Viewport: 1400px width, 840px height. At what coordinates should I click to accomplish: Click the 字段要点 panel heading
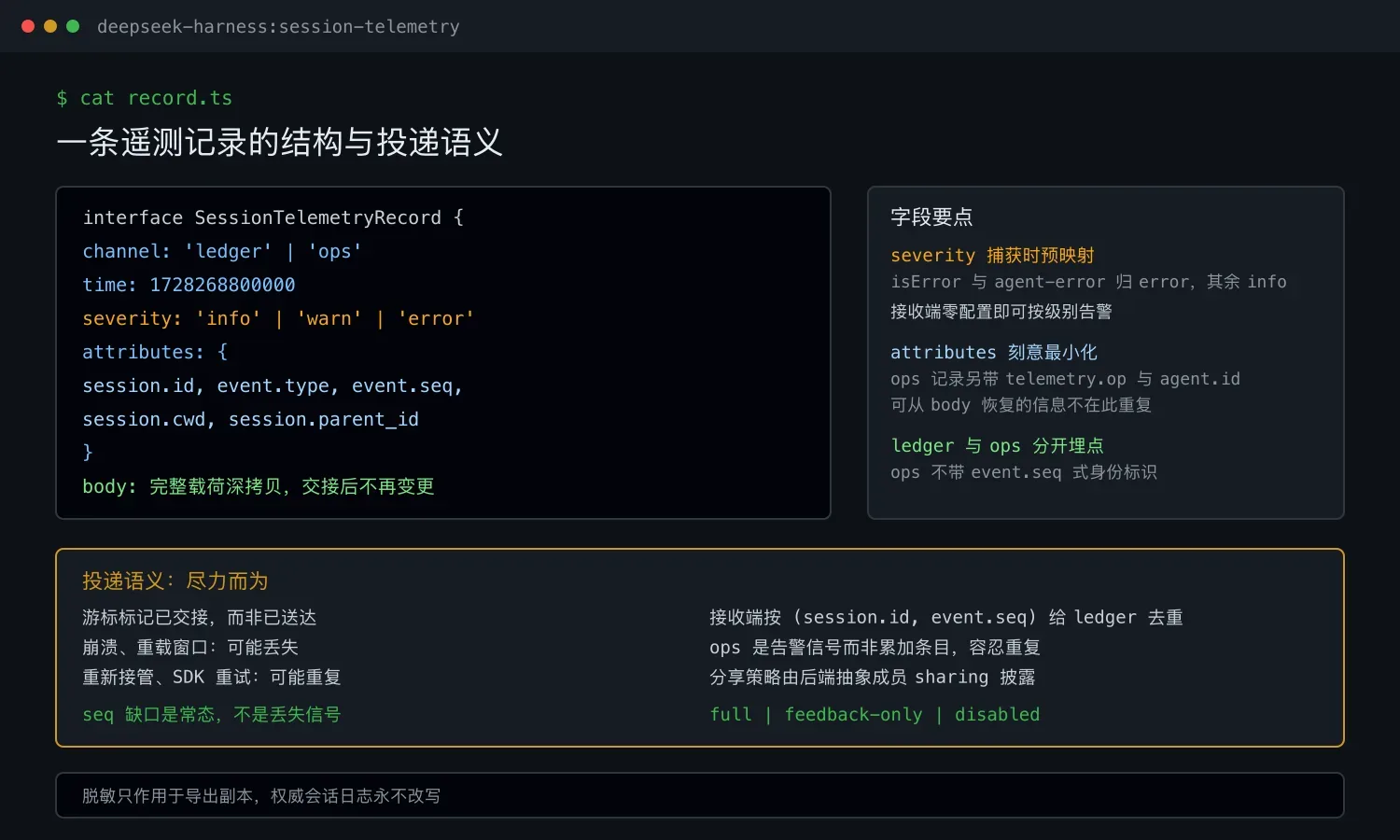pyautogui.click(x=931, y=217)
